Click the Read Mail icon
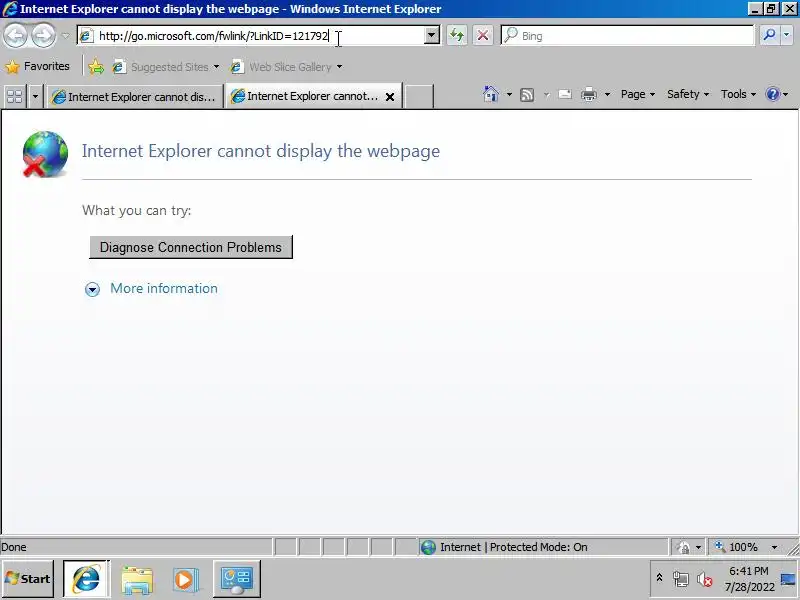 click(565, 94)
